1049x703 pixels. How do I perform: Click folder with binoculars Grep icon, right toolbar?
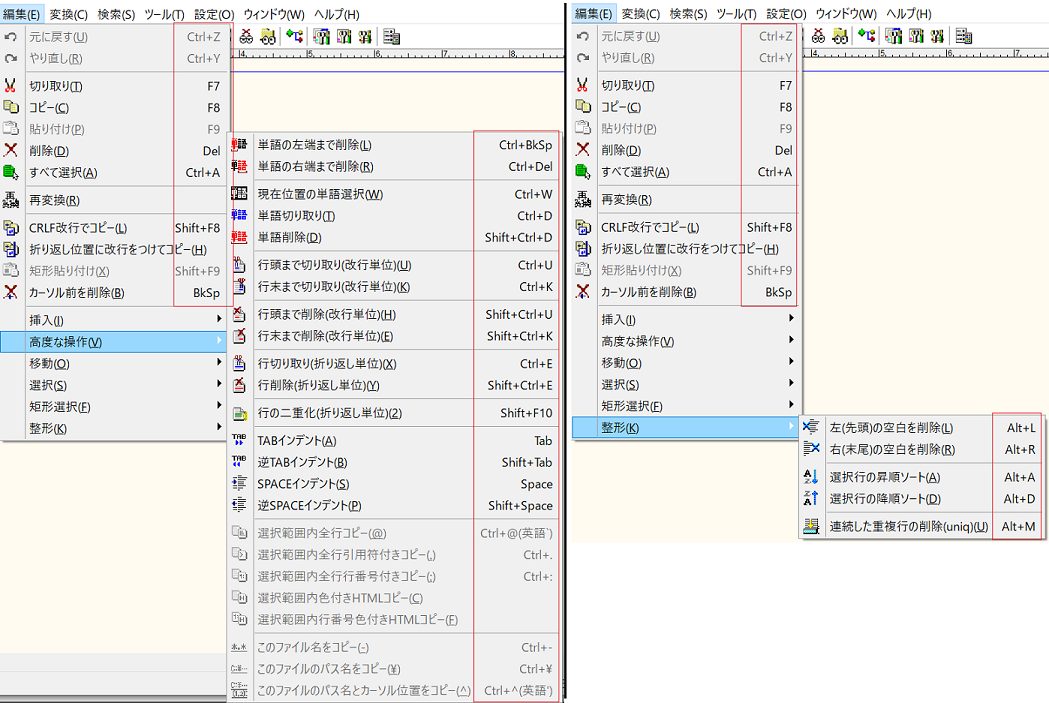[840, 36]
